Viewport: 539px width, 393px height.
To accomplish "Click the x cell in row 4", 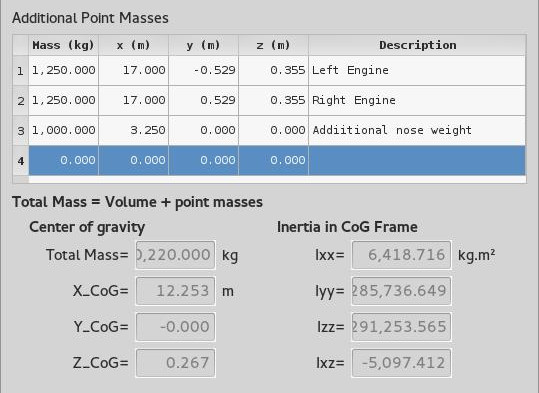I will click(134, 160).
